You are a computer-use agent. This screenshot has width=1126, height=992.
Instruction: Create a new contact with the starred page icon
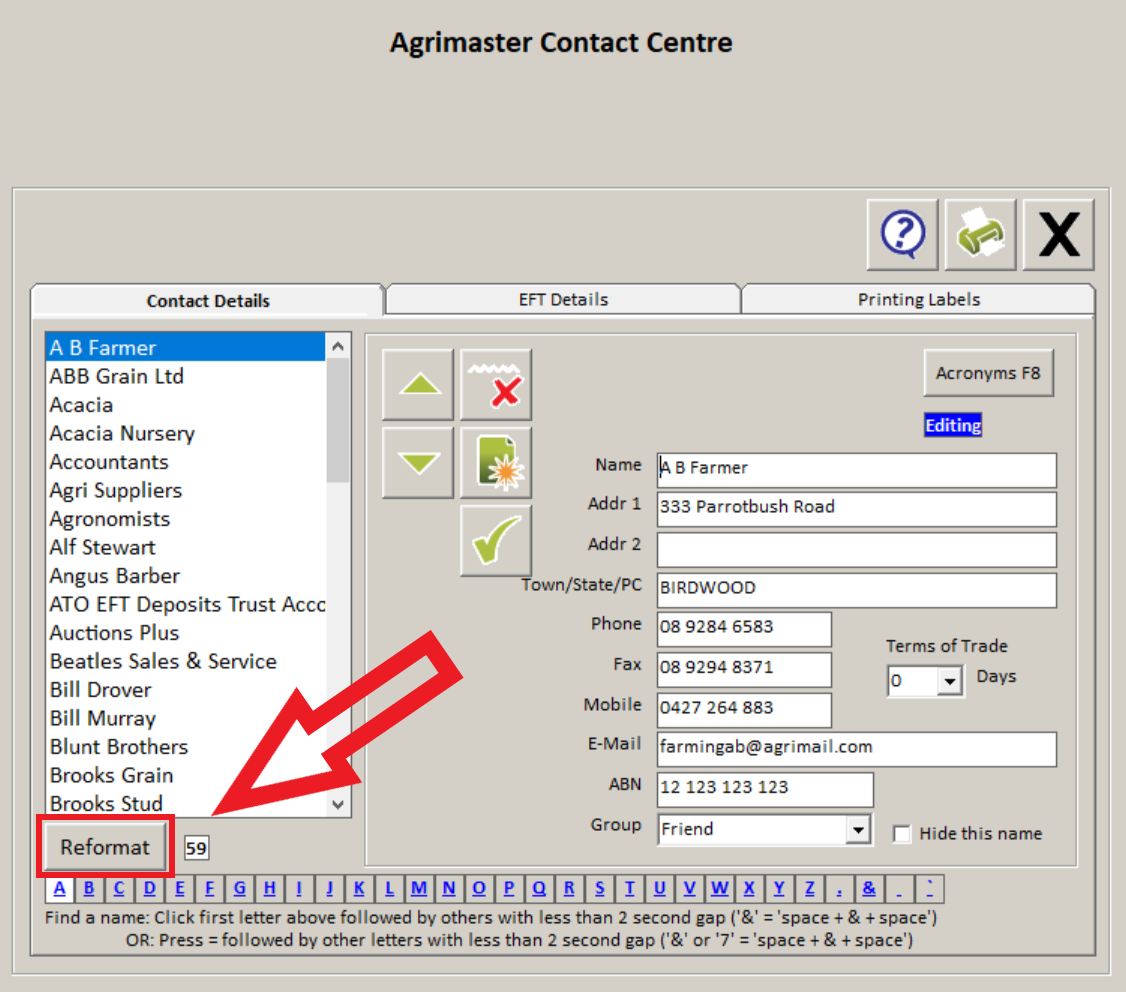tap(496, 463)
